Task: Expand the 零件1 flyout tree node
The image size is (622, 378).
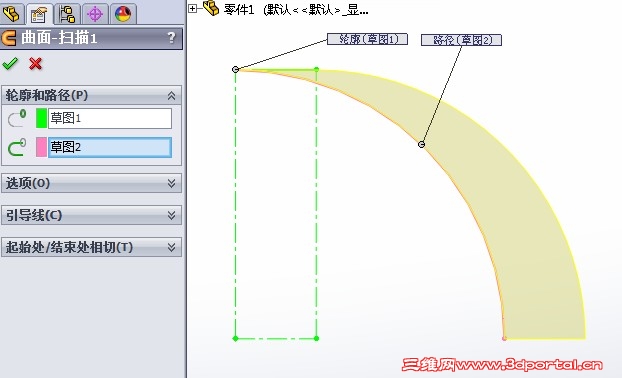Action: 192,8
